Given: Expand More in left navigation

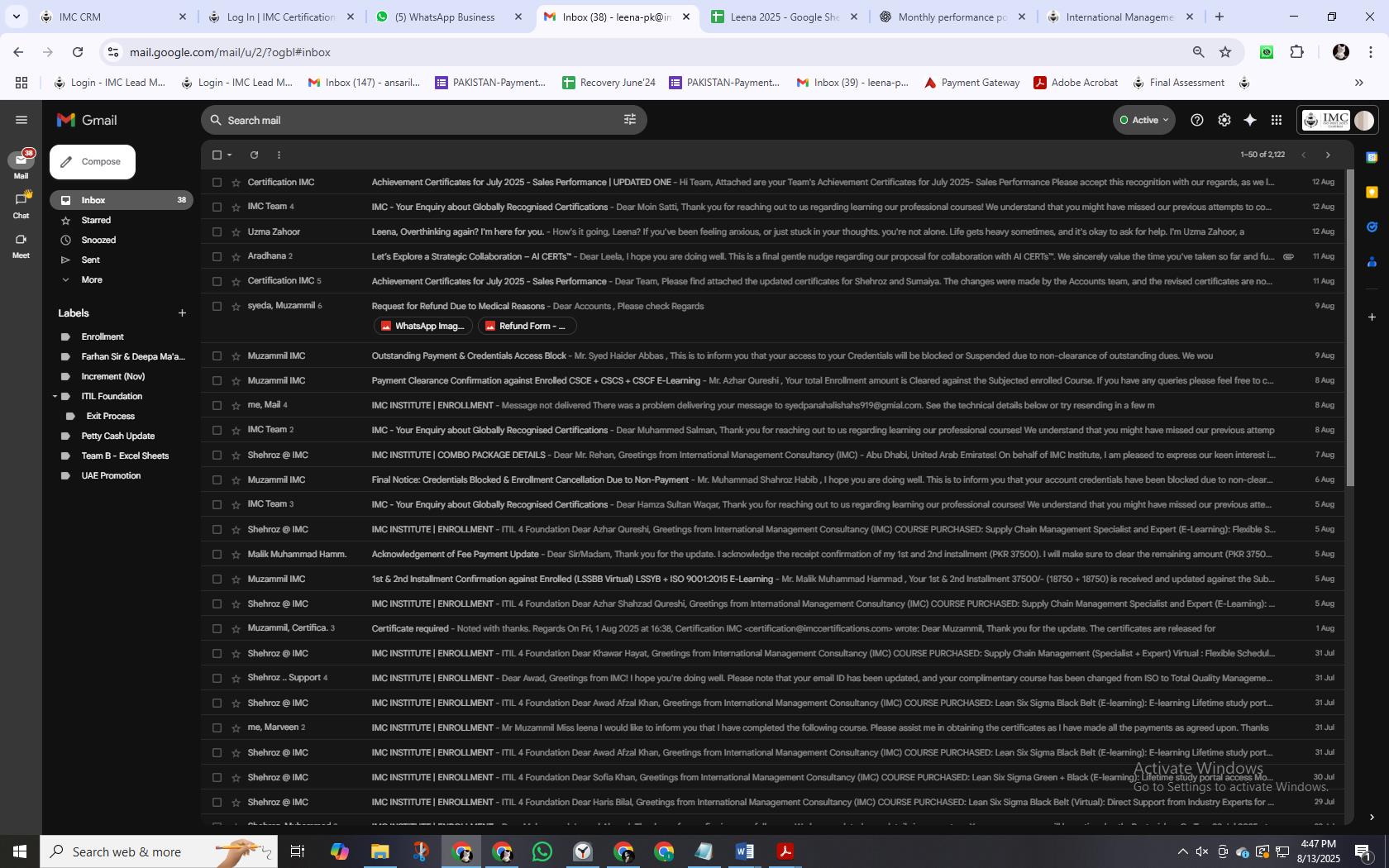Looking at the screenshot, I should pos(92,279).
